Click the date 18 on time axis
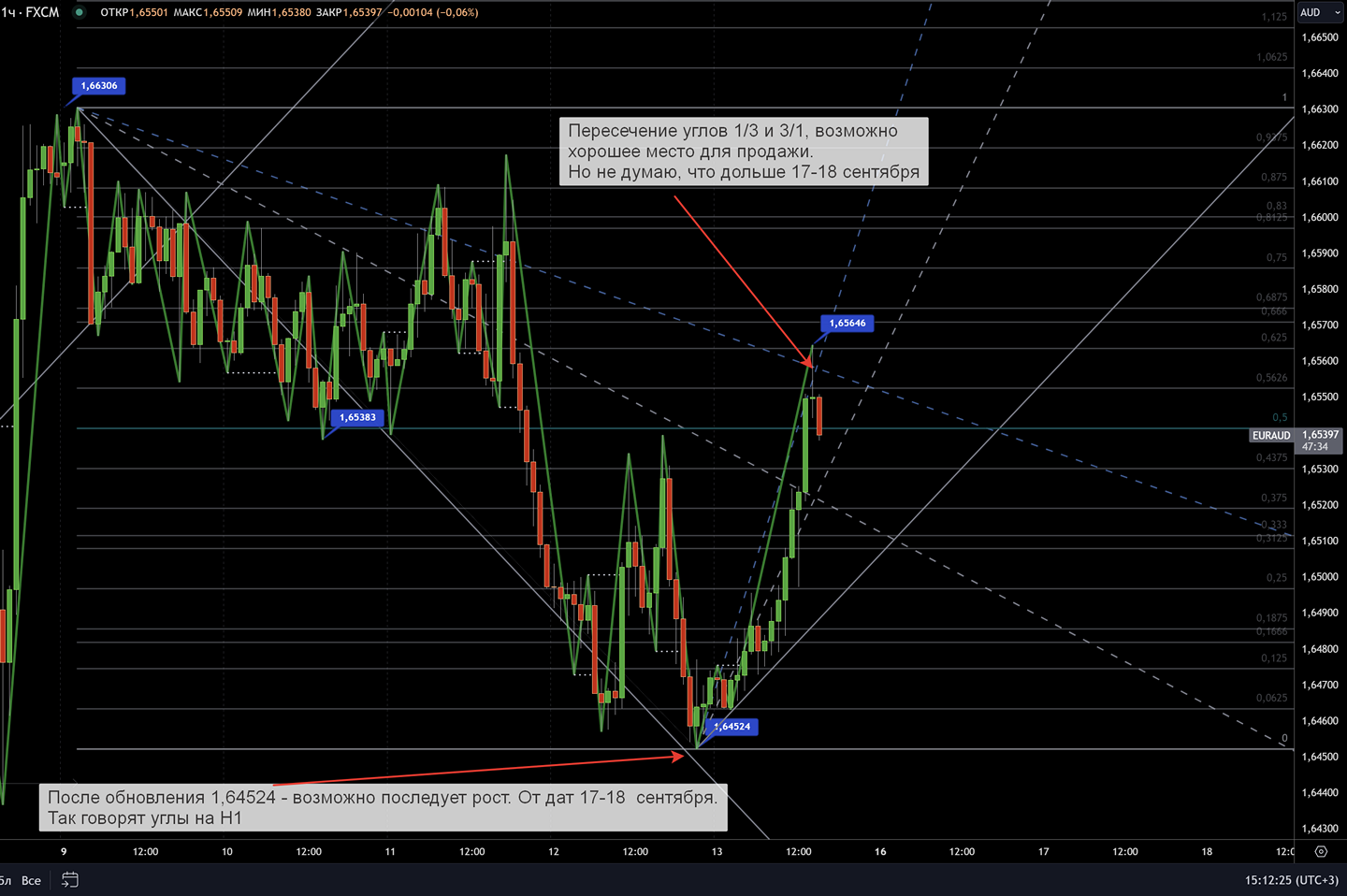 [1207, 851]
